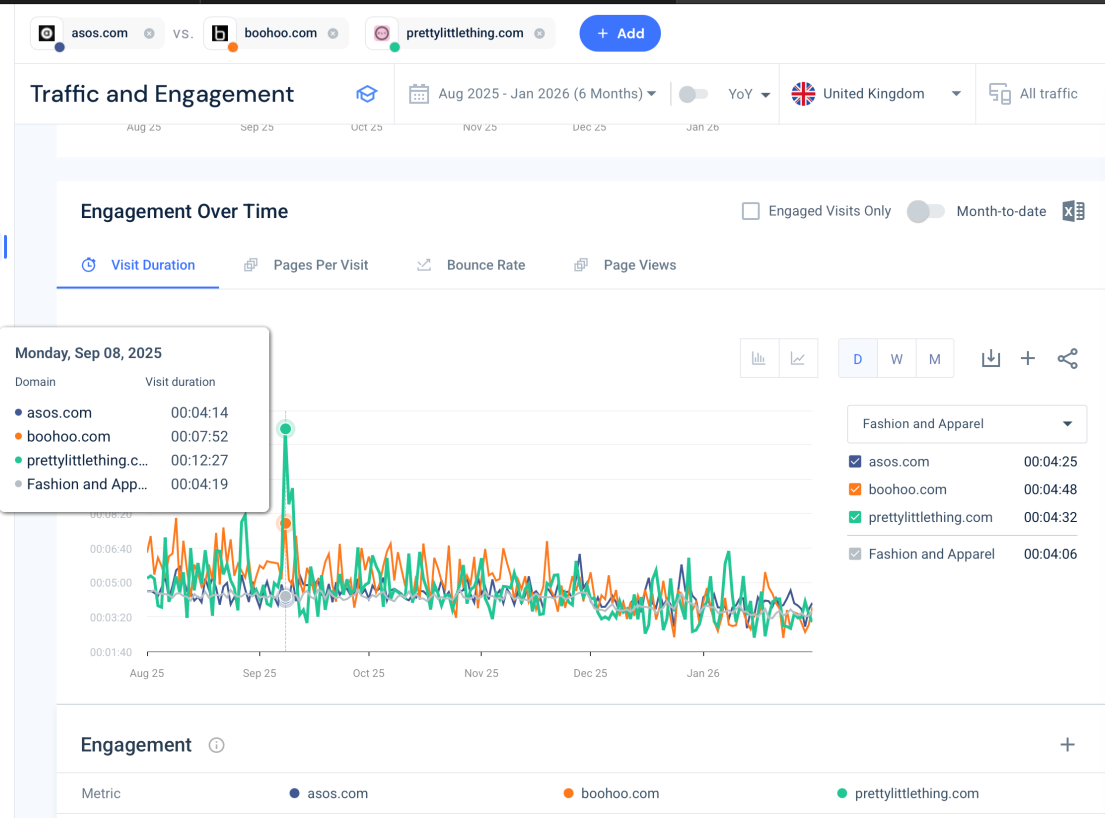
Task: Select weekly granularity W button
Action: [896, 359]
